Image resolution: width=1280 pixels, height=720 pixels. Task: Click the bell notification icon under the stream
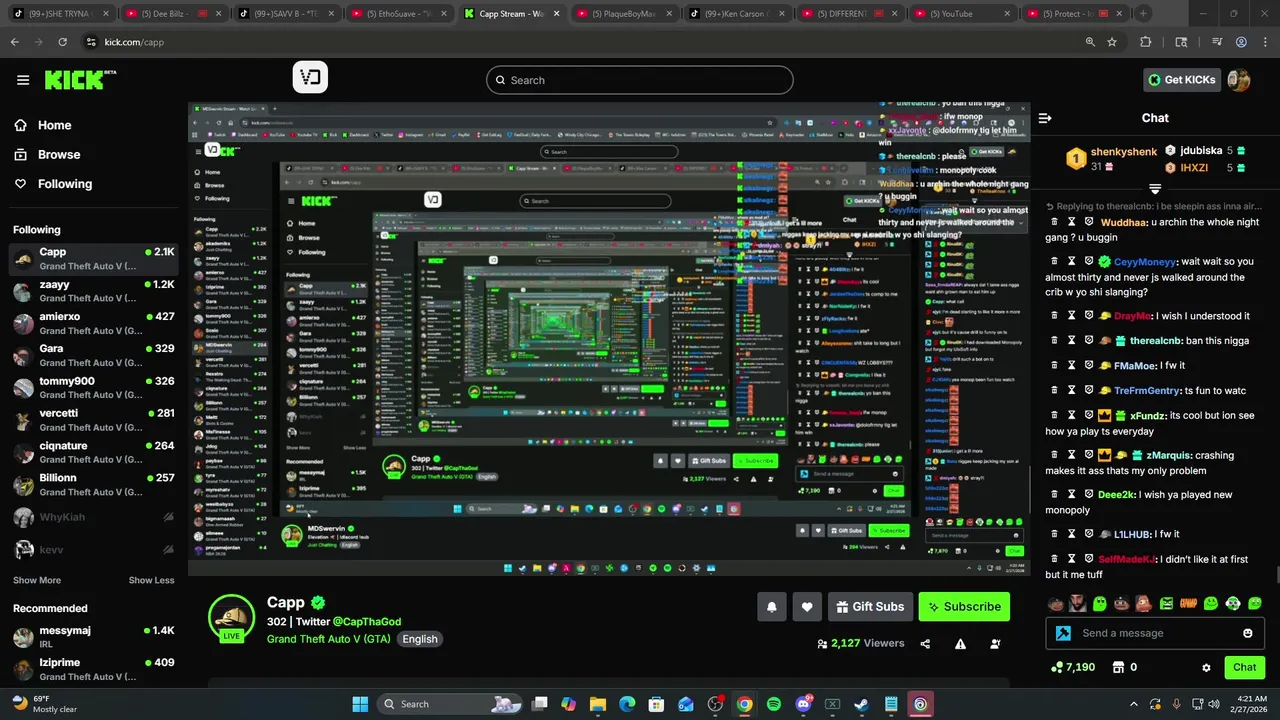[772, 607]
